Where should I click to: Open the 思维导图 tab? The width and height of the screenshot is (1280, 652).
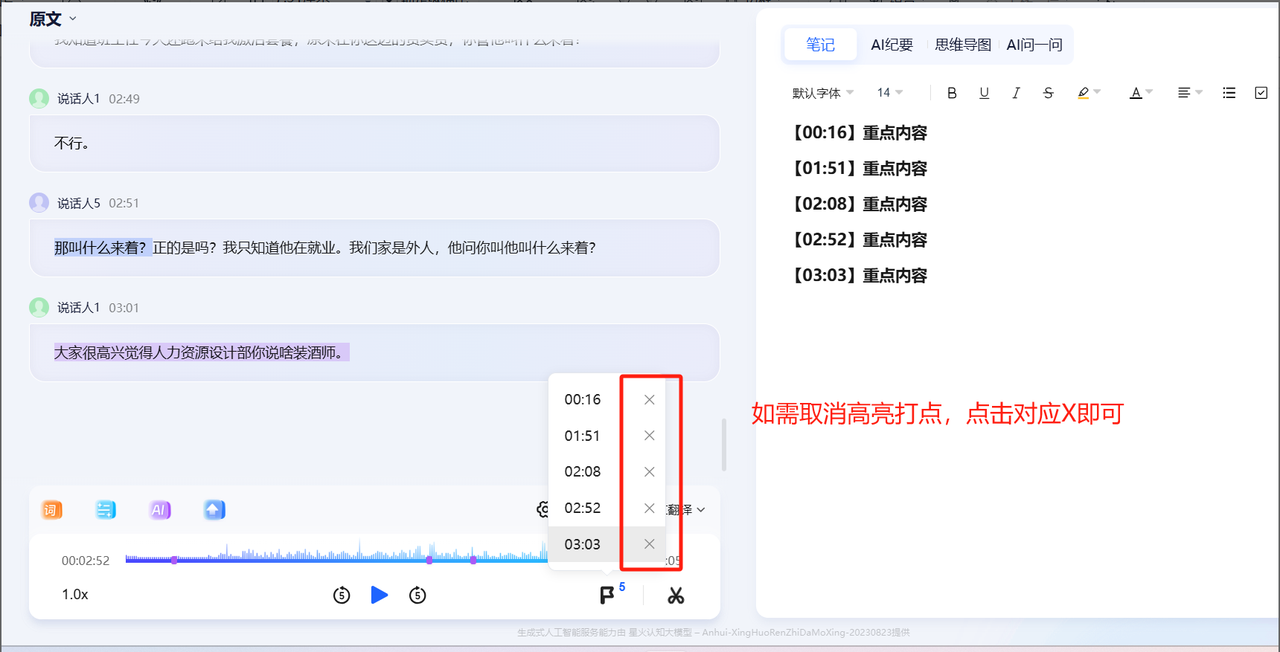[x=963, y=45]
